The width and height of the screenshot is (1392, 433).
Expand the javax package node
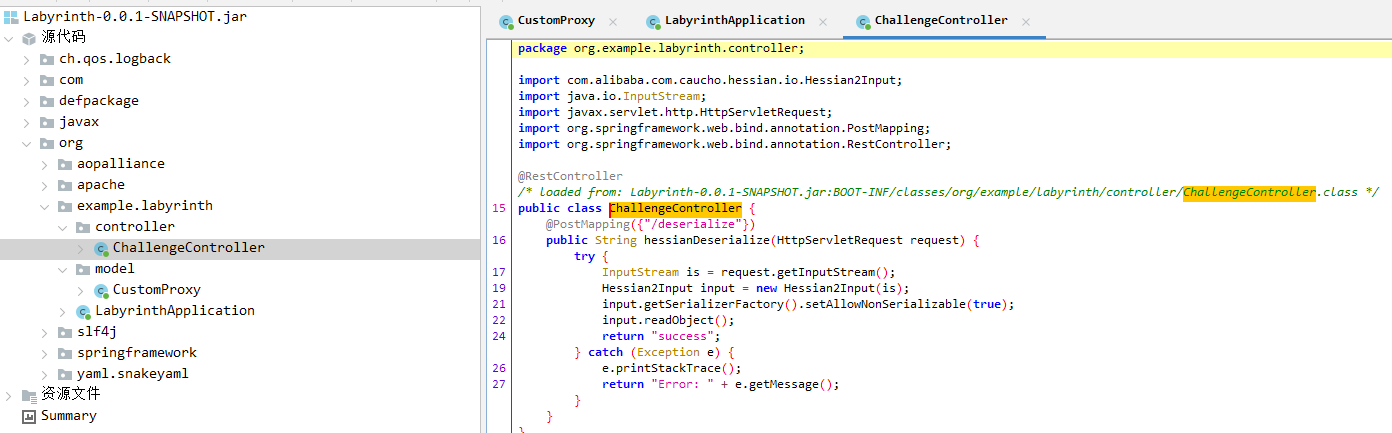[27, 122]
